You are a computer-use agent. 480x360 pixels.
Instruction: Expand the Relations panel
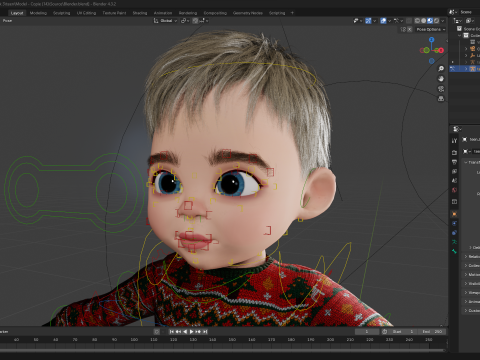466,256
